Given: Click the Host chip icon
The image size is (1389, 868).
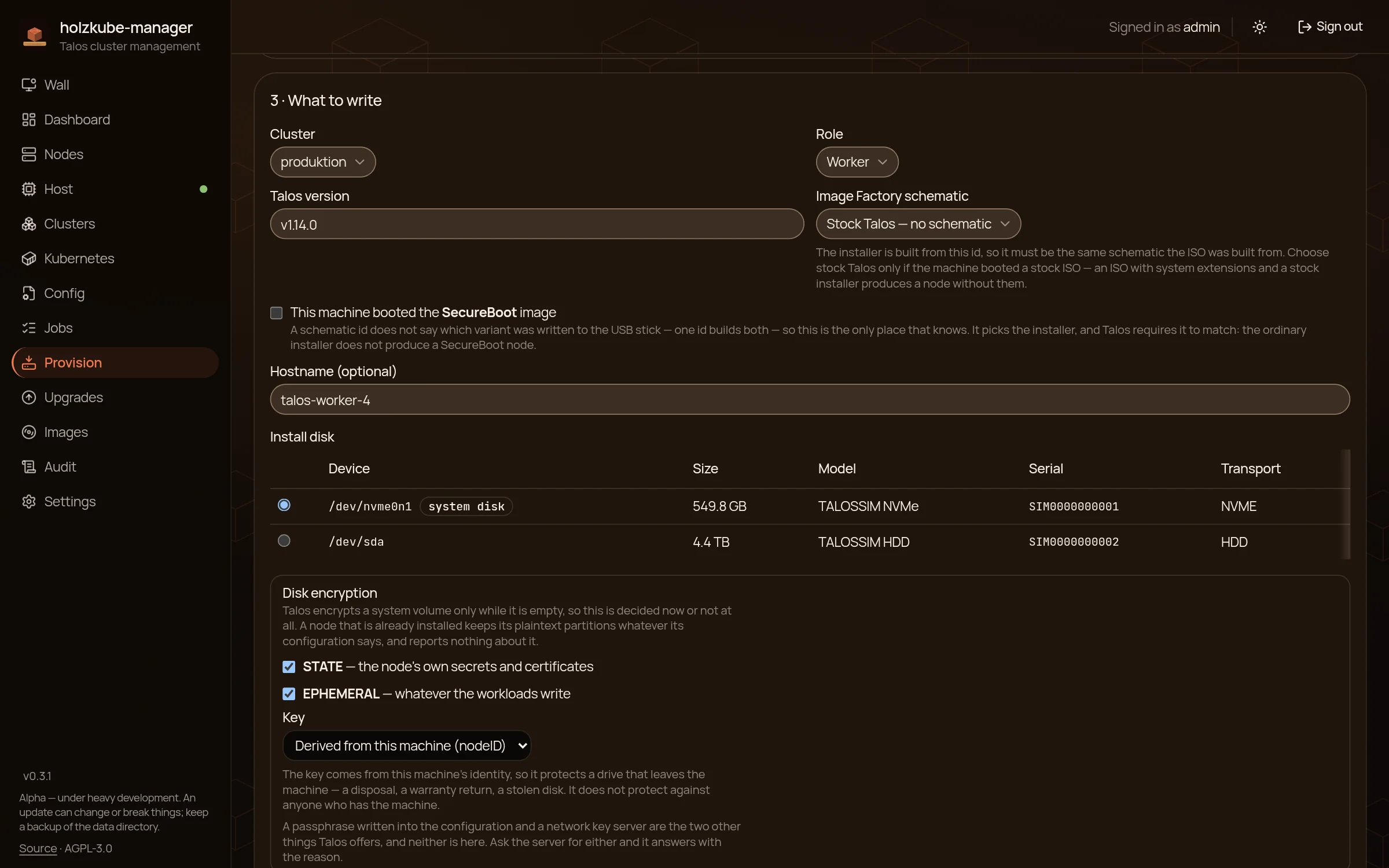Looking at the screenshot, I should click(29, 189).
